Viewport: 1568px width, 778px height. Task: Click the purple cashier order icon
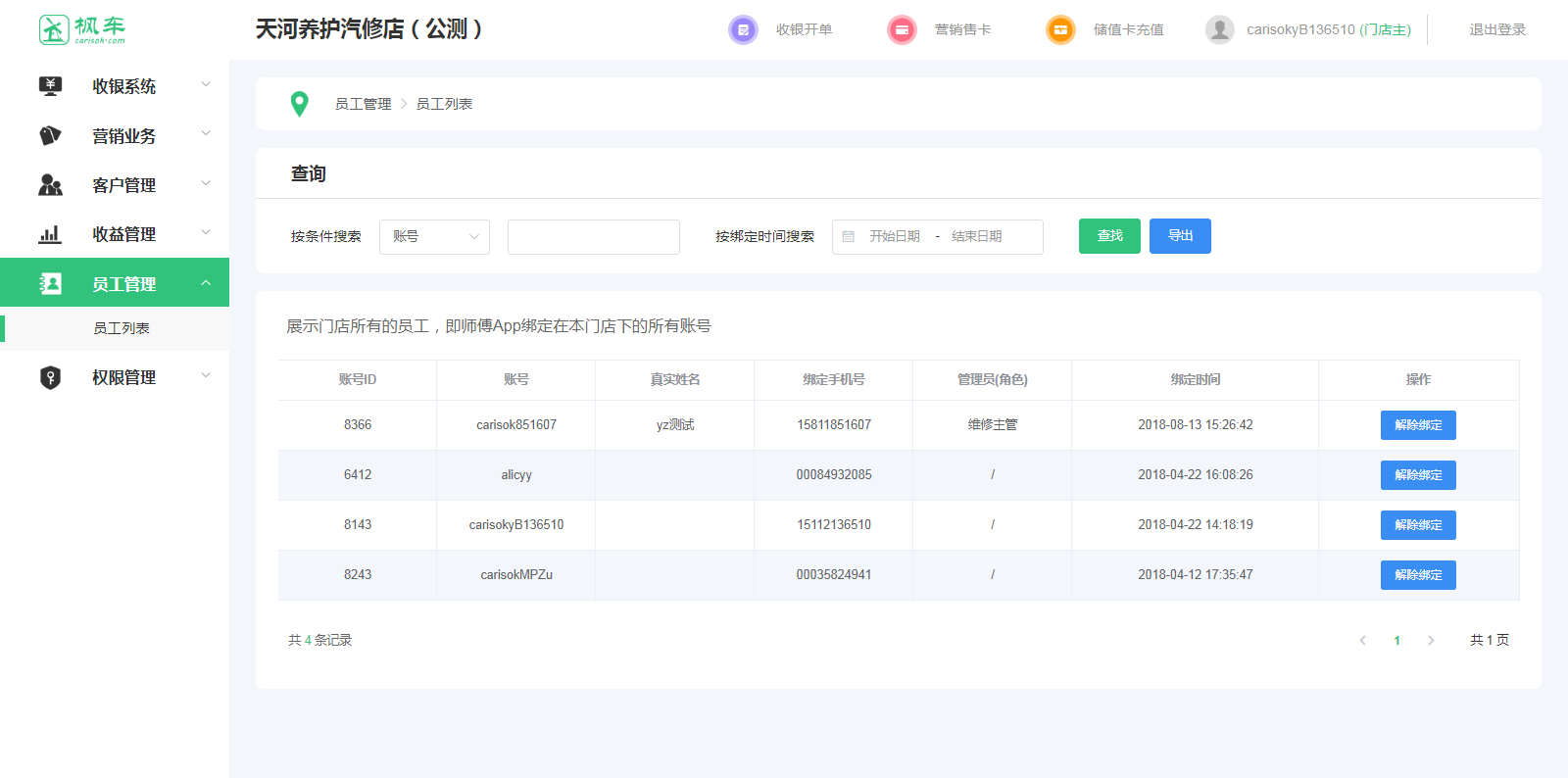(x=743, y=30)
